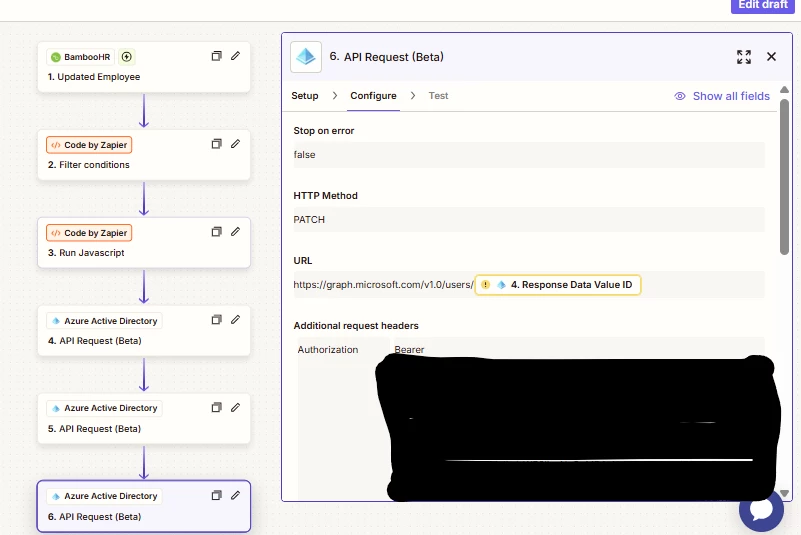Screen dimensions: 801x535
Task: Edit step 6 API Request pencil
Action: [x=235, y=495]
